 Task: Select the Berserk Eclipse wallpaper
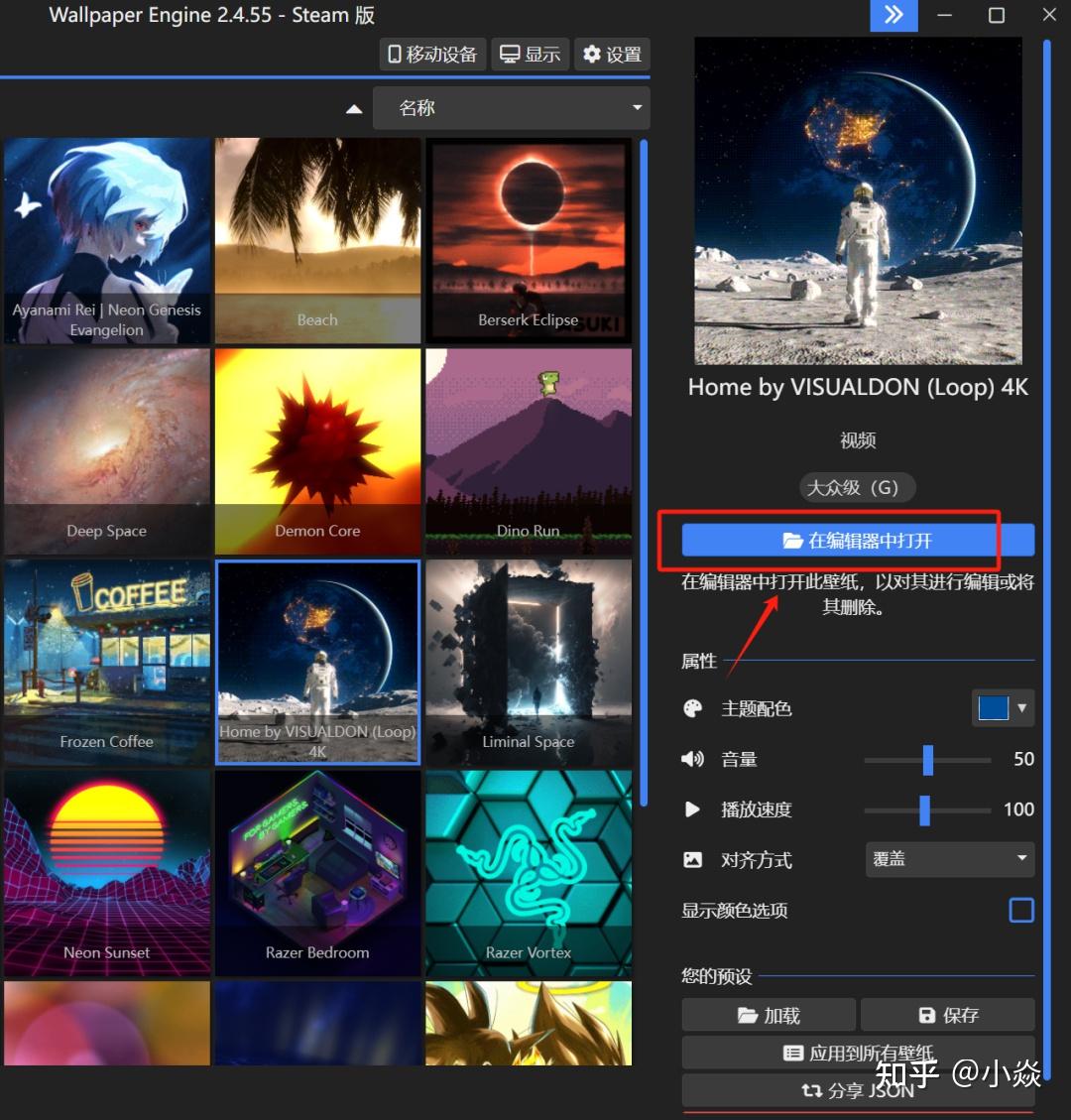pos(529,241)
